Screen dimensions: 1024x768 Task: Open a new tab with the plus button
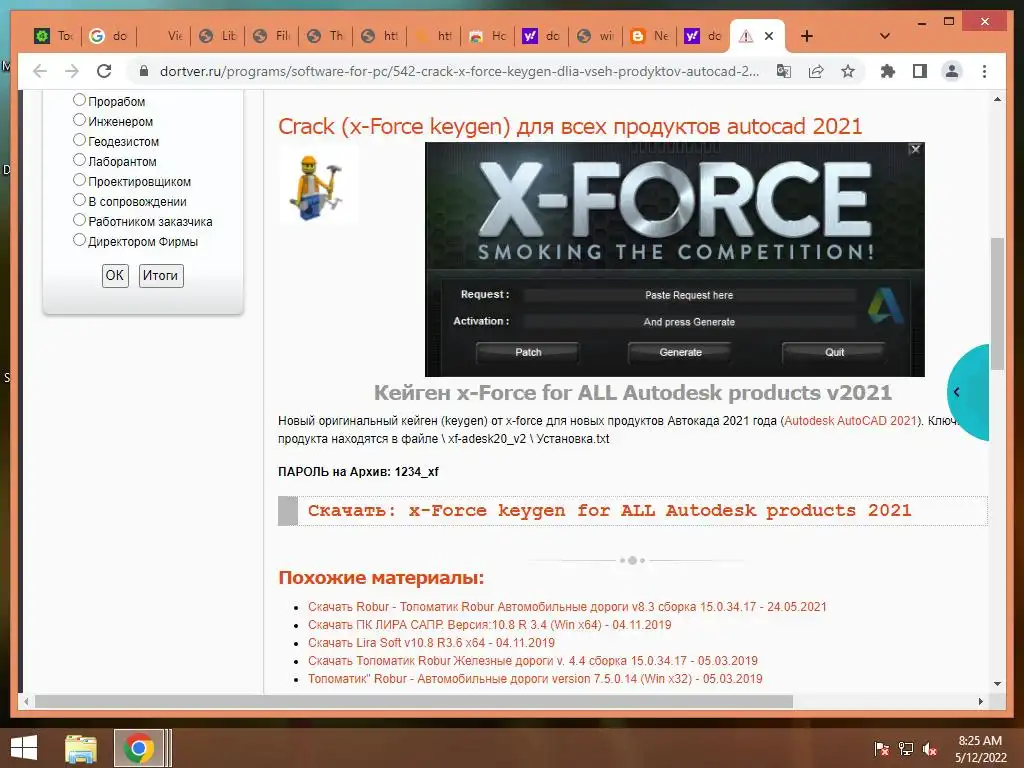pyautogui.click(x=807, y=36)
